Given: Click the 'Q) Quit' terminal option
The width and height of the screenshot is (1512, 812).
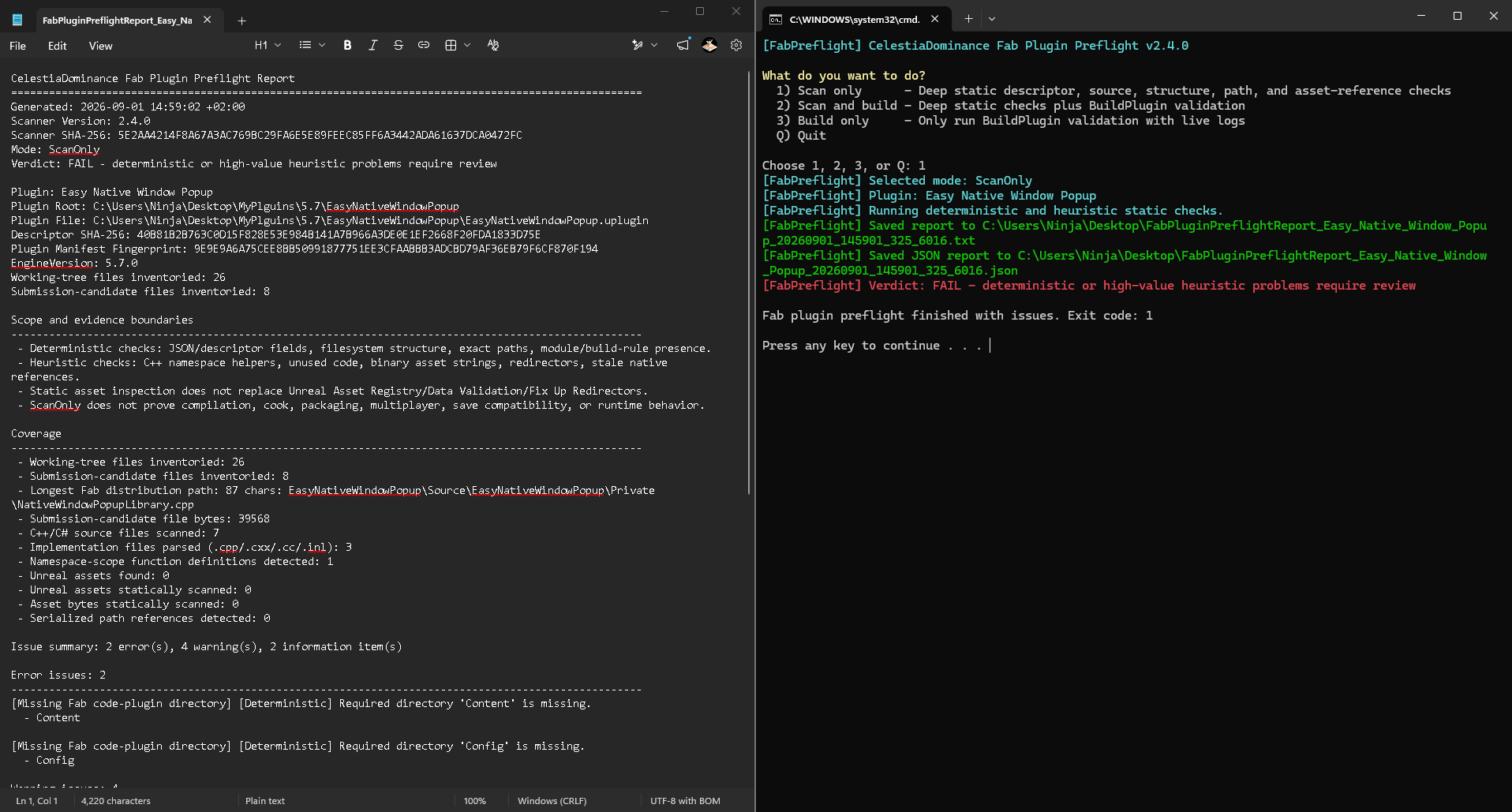Looking at the screenshot, I should 801,136.
